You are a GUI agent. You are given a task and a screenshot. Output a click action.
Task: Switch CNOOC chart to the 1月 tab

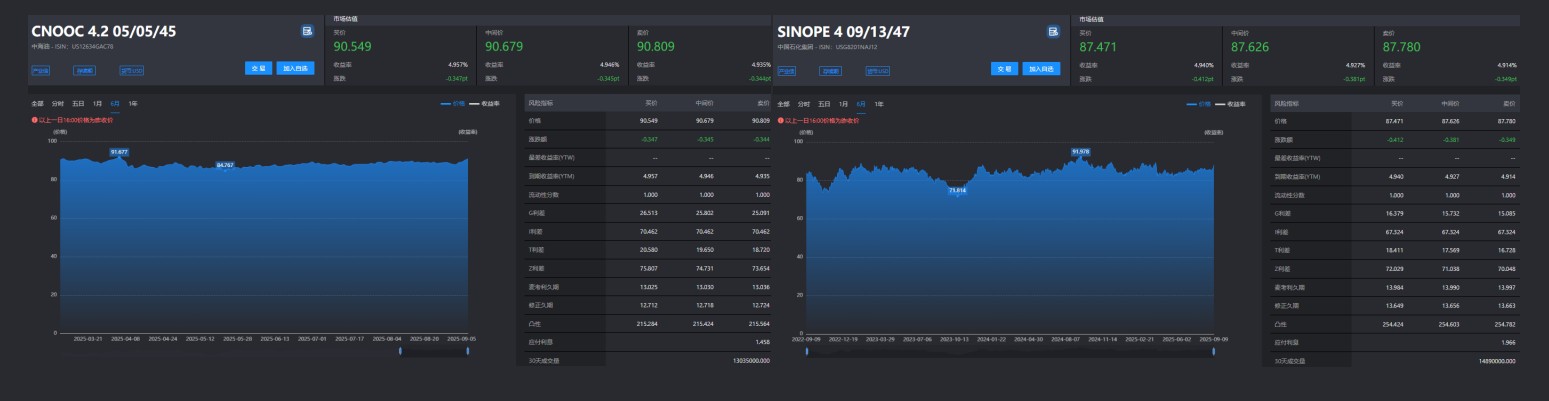(98, 104)
